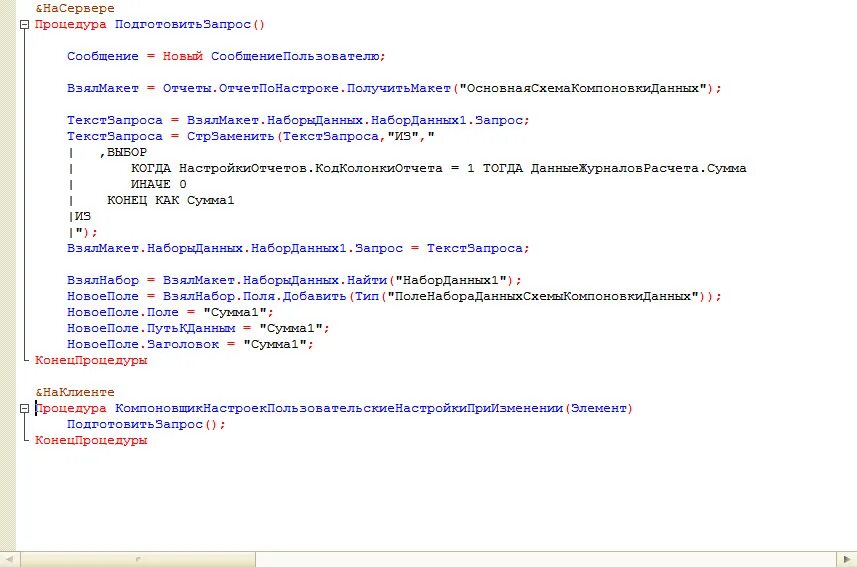Click the ПодготовитьЗапрос name in the procedure declaration

point(183,25)
